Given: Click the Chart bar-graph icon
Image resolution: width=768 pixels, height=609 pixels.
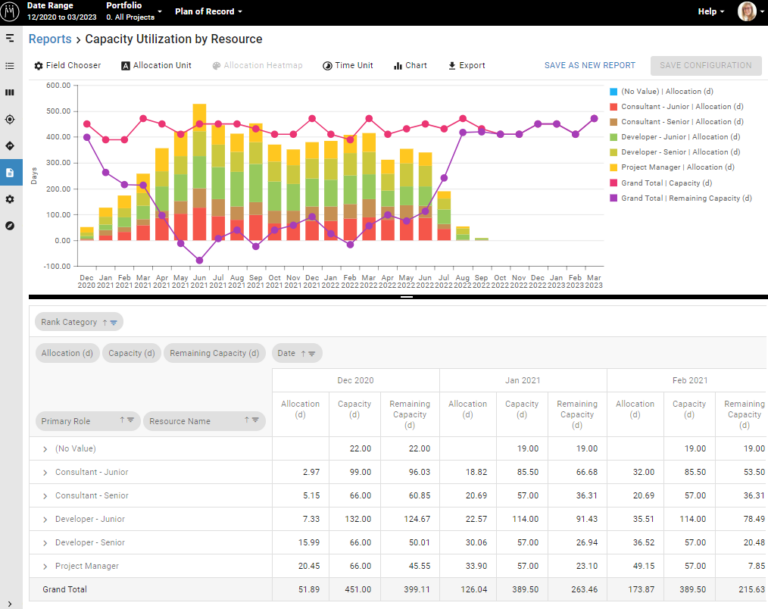Looking at the screenshot, I should tap(398, 66).
